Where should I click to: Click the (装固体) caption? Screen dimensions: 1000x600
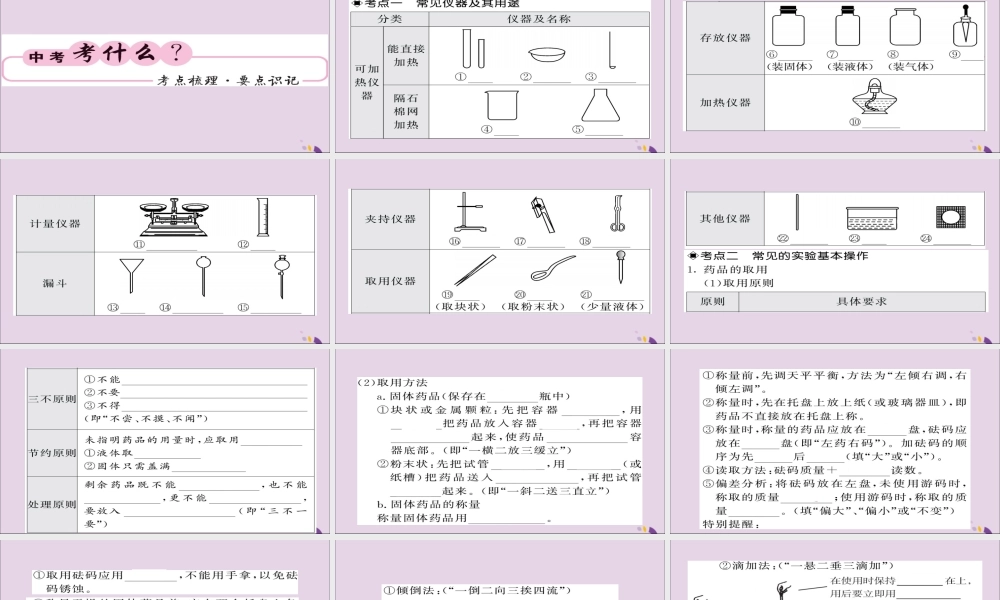pos(790,66)
